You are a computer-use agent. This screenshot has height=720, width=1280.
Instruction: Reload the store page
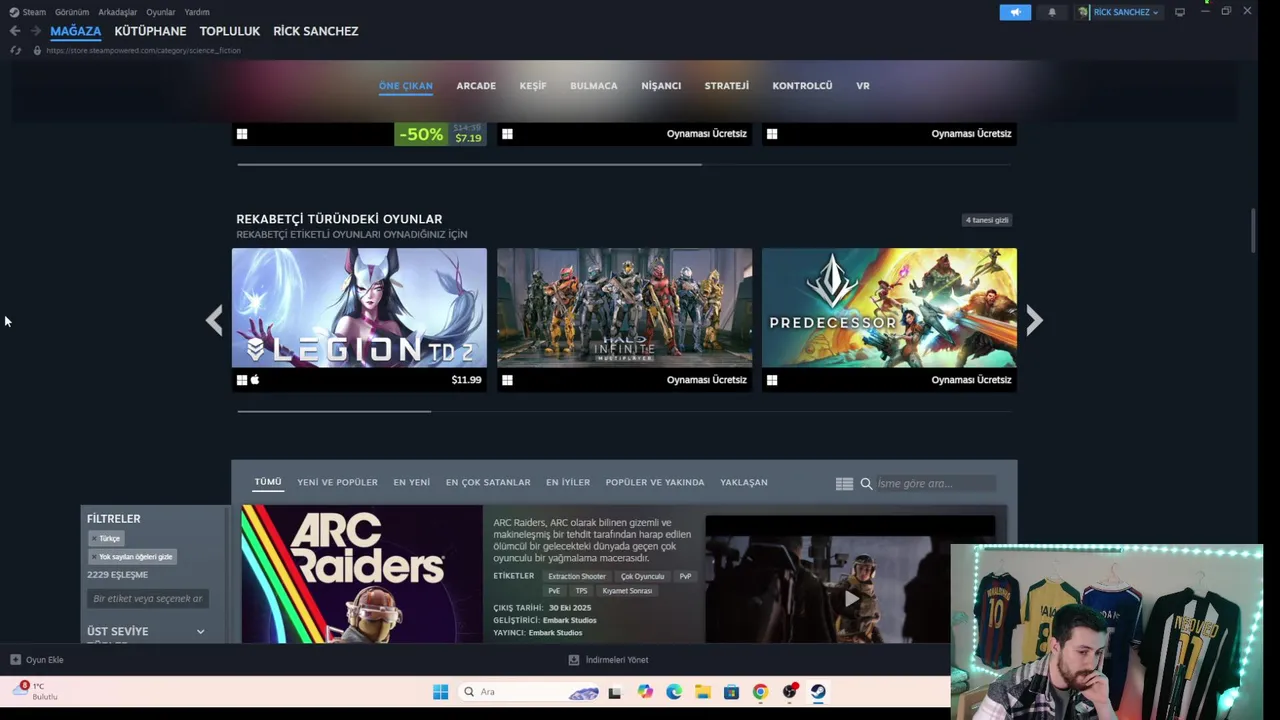(x=15, y=50)
